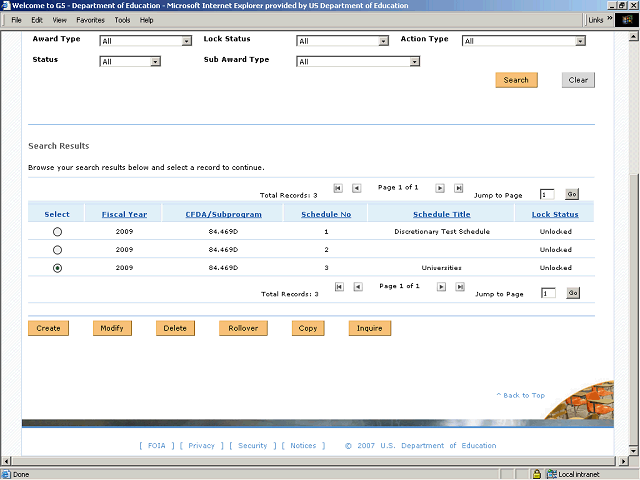Open the Tools menu

[x=122, y=20]
